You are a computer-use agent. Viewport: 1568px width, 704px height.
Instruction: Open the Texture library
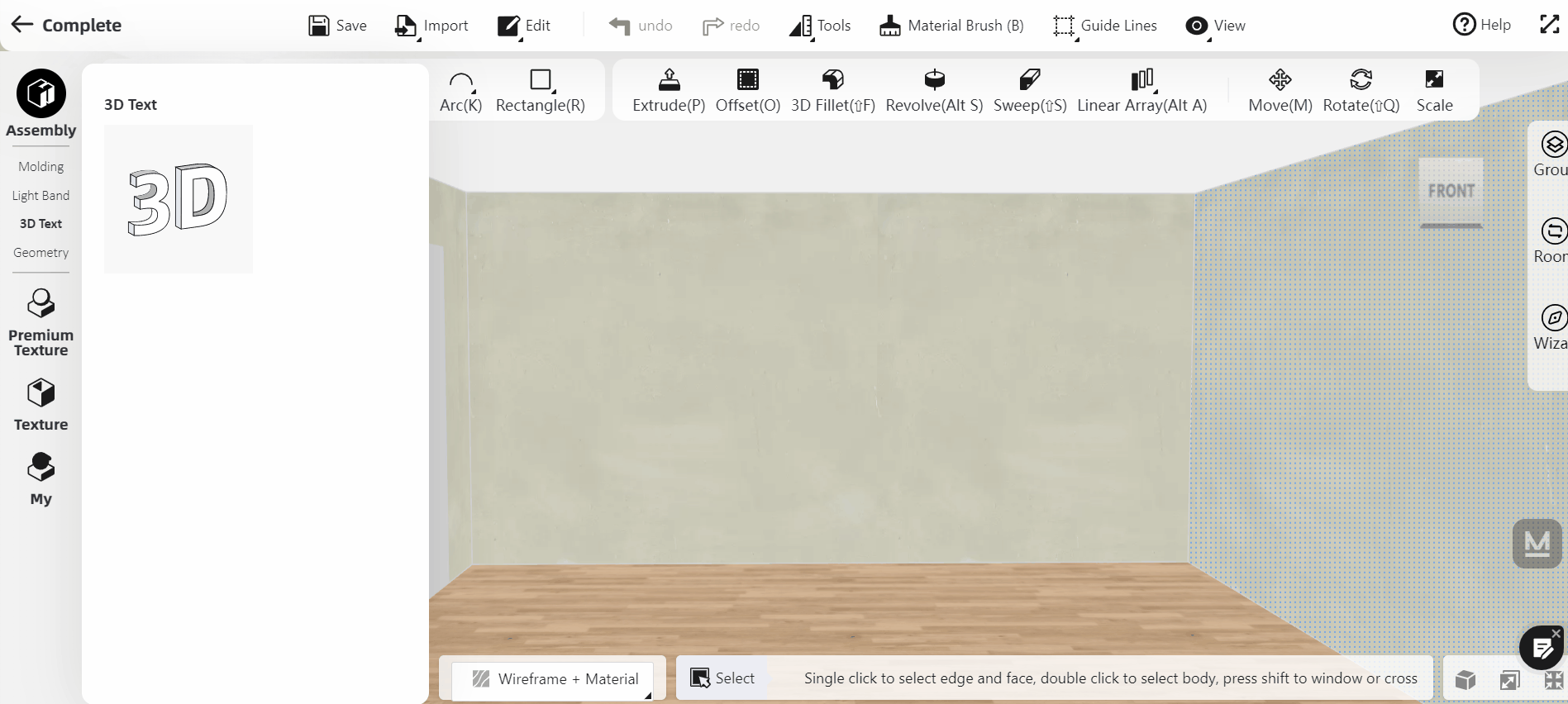pos(41,405)
